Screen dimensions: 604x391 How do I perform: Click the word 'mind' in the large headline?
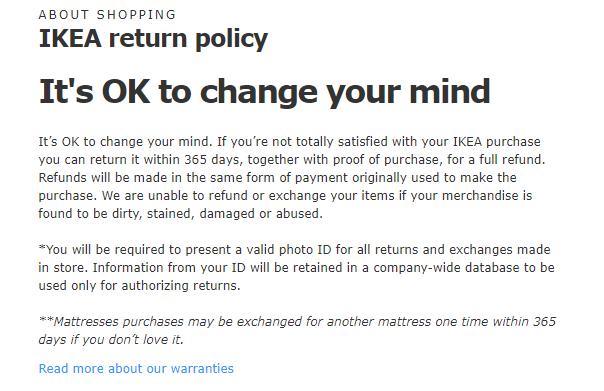450,92
